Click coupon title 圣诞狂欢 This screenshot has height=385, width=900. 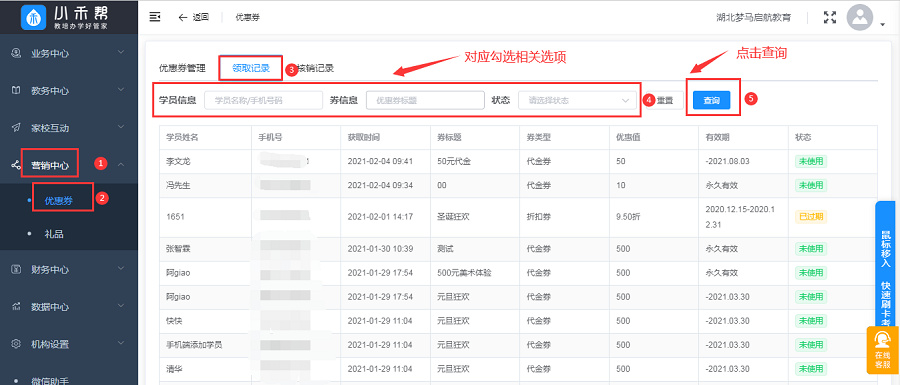(x=454, y=217)
